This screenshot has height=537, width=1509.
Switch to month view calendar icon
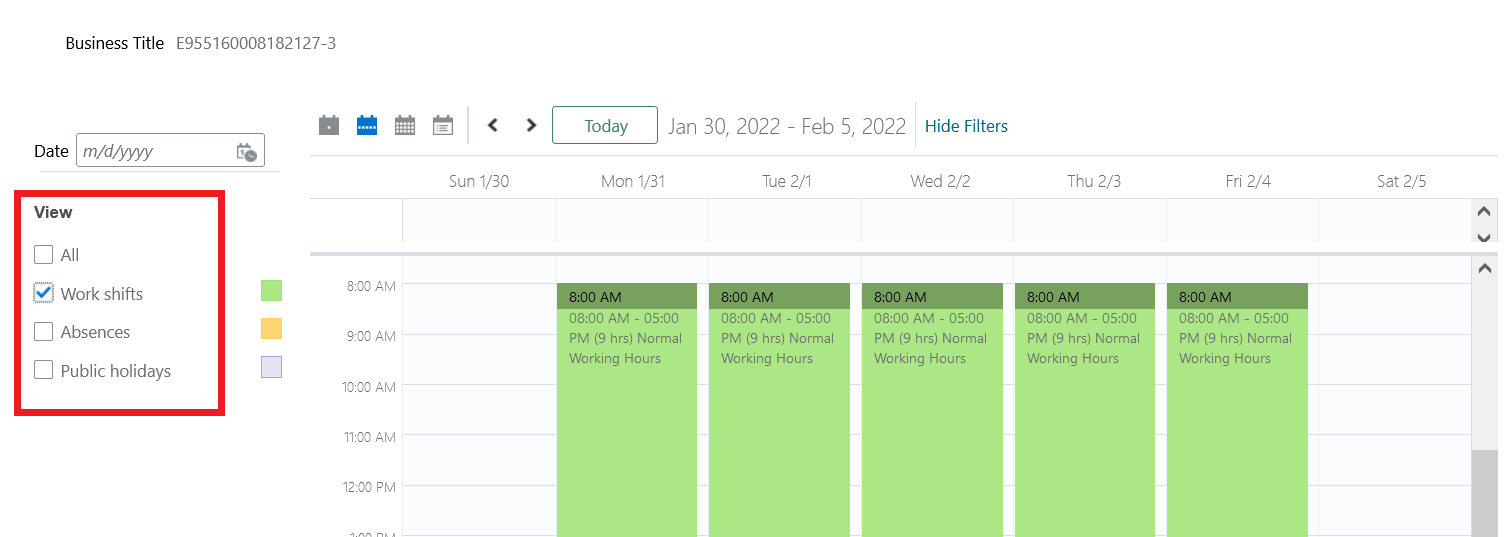(x=405, y=125)
